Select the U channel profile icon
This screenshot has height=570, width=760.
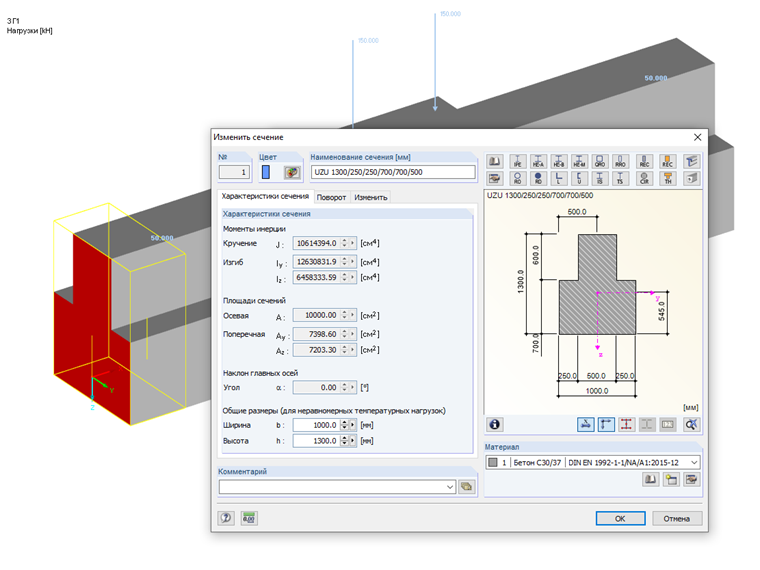[x=579, y=178]
